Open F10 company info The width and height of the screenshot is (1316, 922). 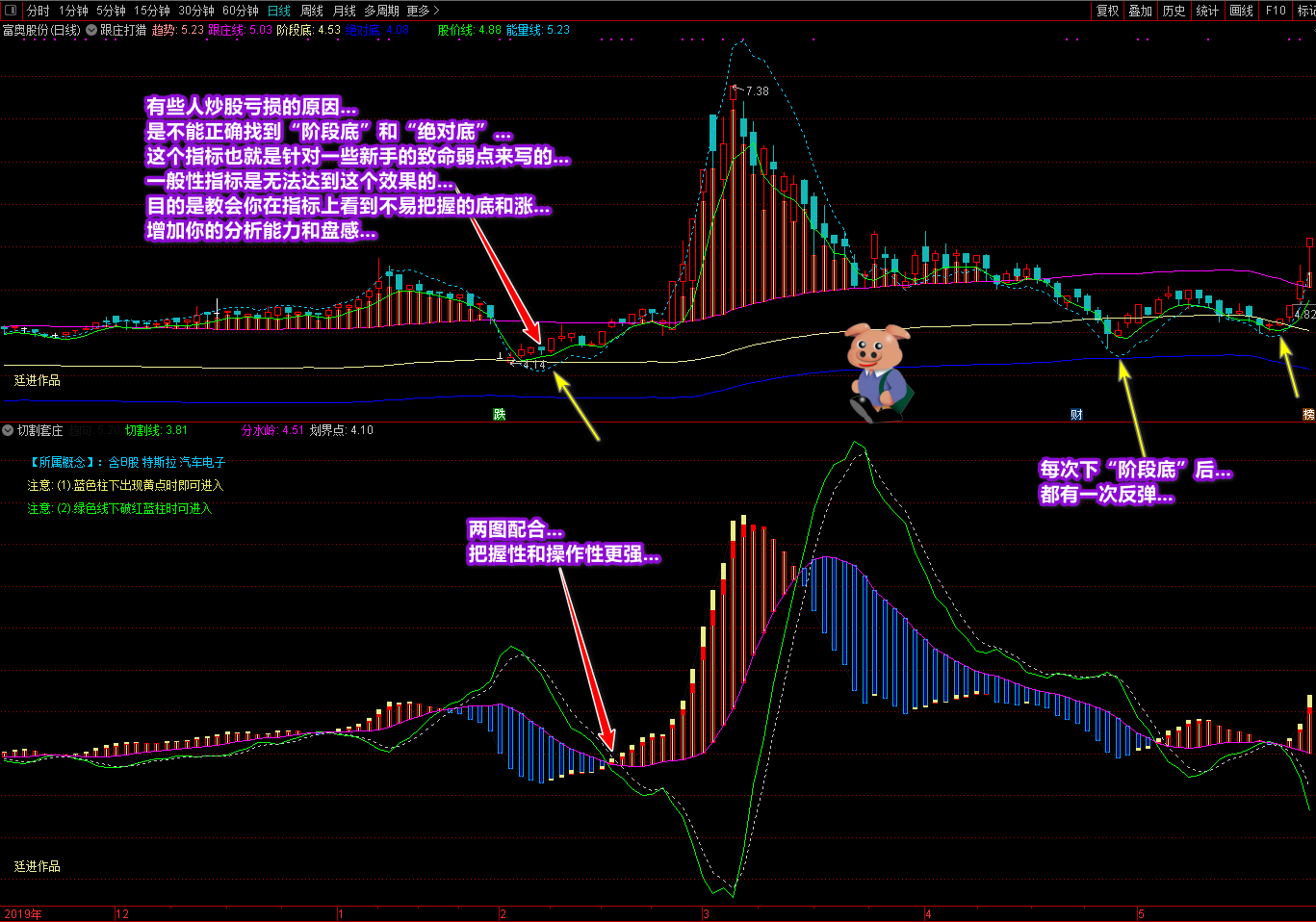tap(1276, 11)
